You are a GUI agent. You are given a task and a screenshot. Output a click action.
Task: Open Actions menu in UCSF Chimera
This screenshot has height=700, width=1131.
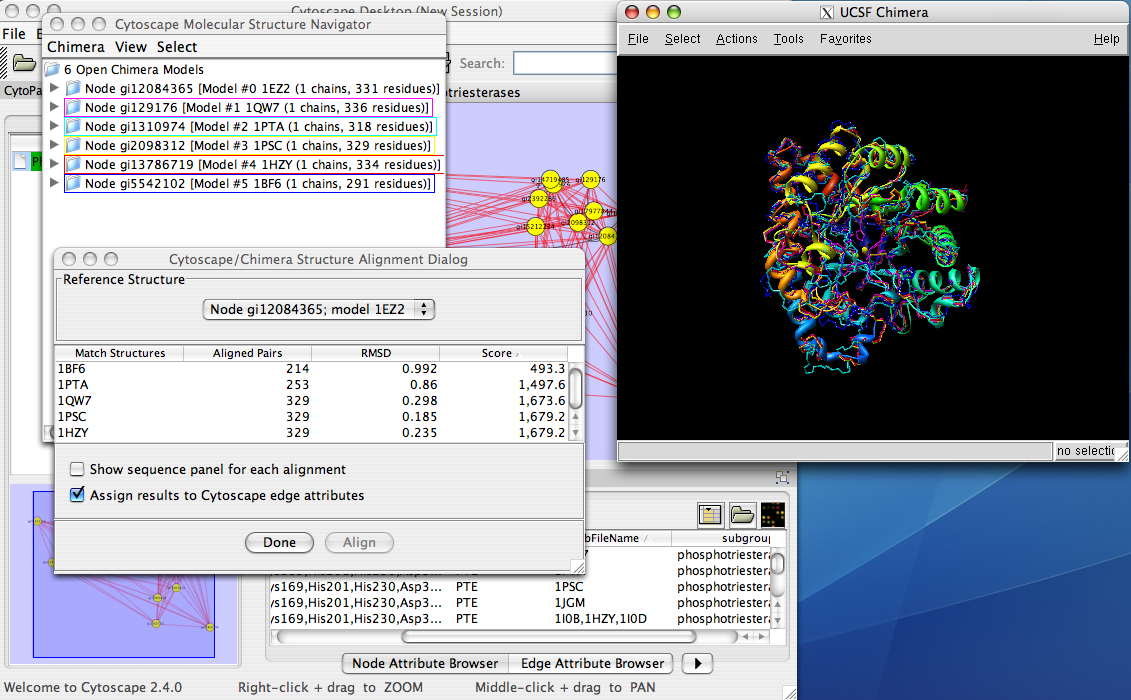pos(736,39)
